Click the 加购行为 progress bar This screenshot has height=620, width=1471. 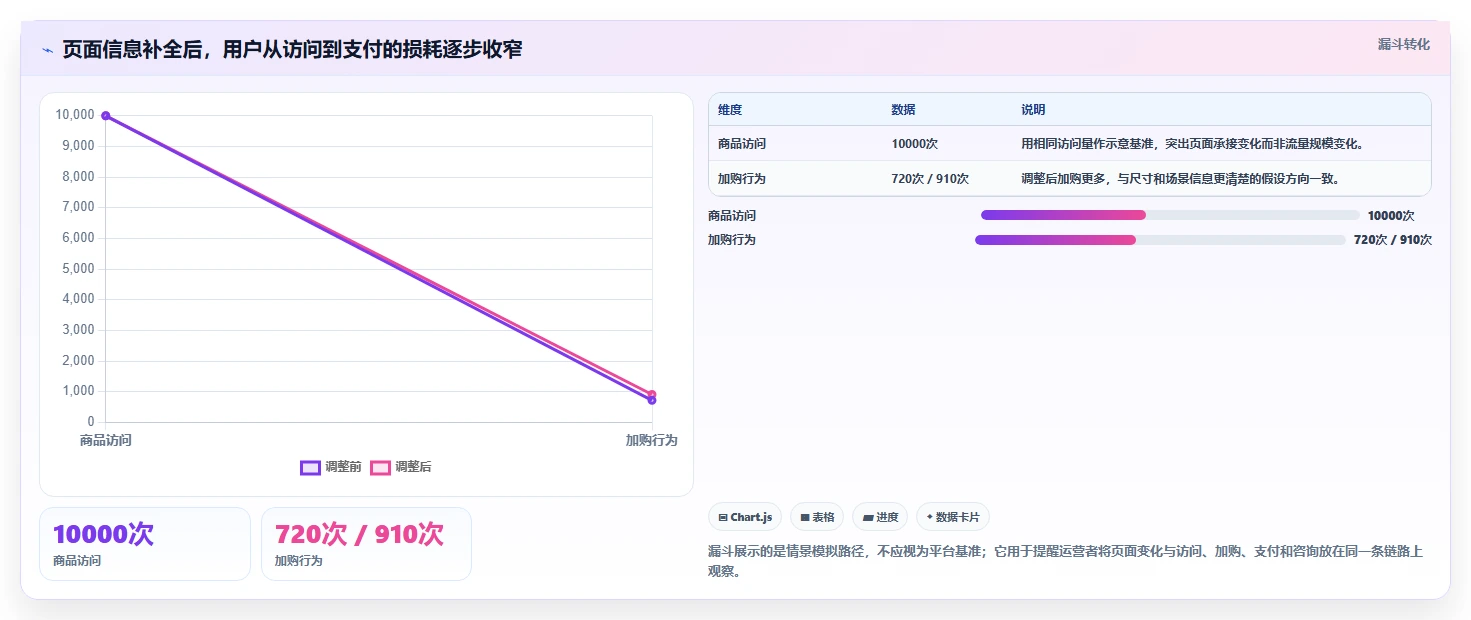[1160, 240]
